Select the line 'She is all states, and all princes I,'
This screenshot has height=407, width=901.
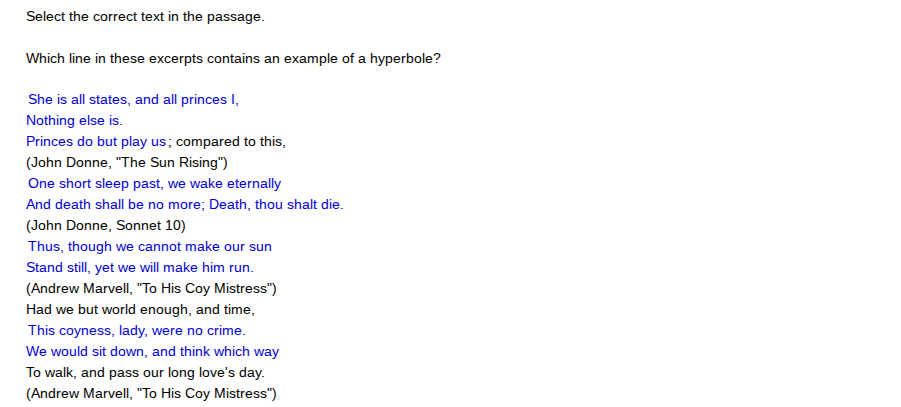[133, 99]
